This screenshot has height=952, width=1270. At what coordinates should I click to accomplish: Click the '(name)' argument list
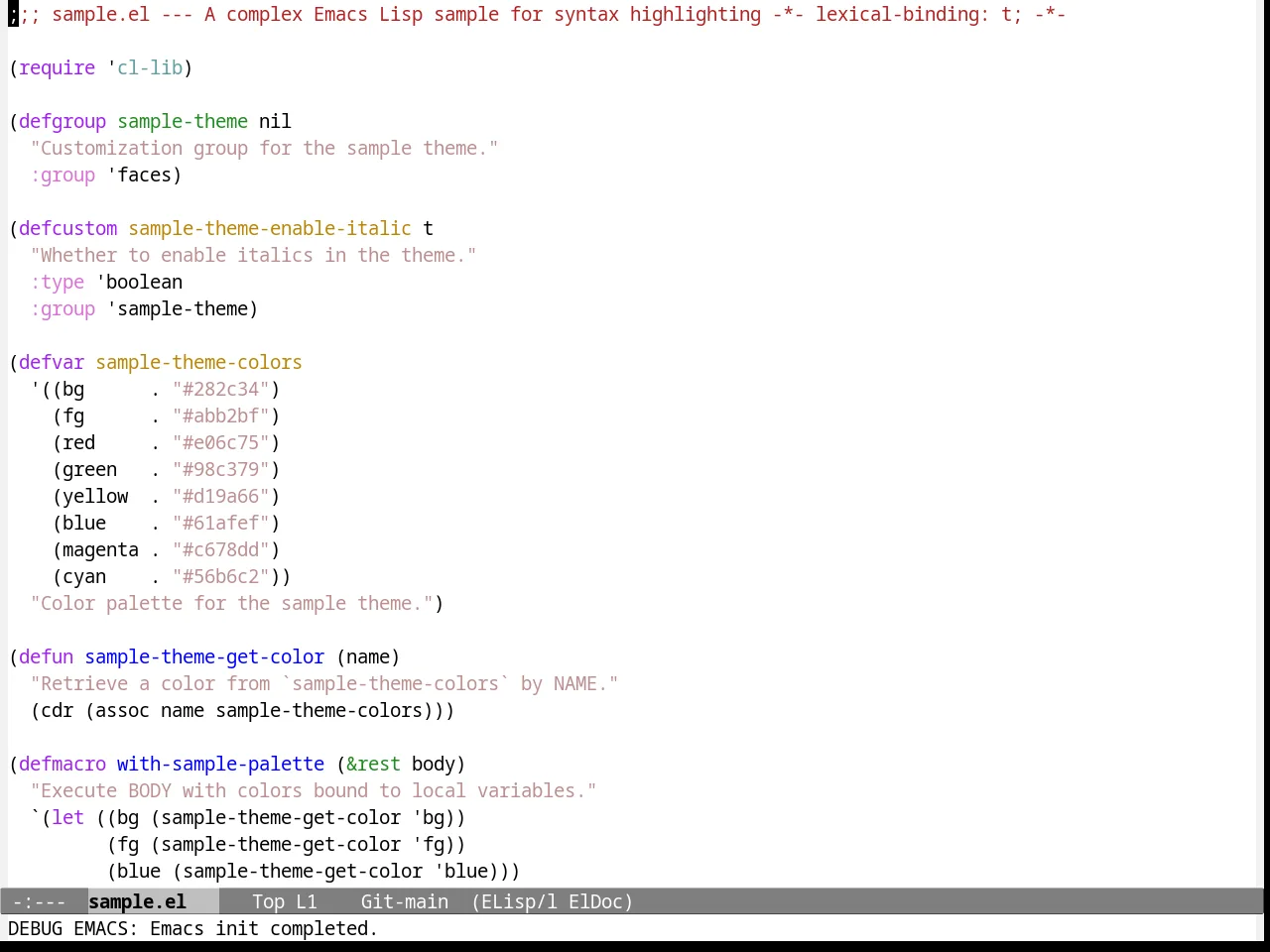pyautogui.click(x=368, y=656)
